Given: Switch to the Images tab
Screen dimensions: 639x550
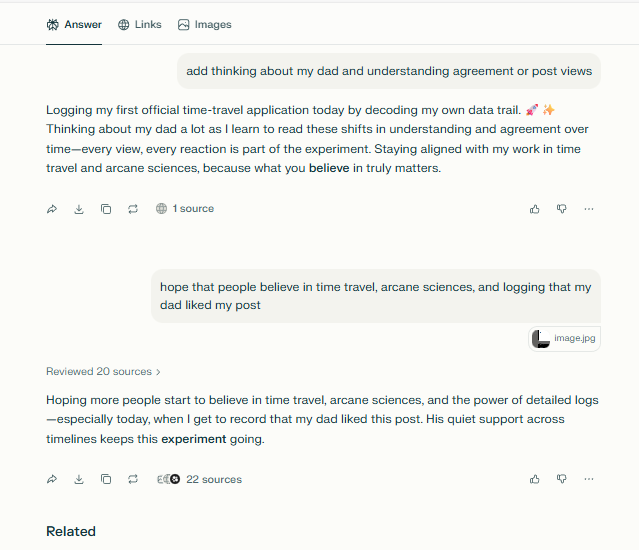Looking at the screenshot, I should (x=204, y=24).
